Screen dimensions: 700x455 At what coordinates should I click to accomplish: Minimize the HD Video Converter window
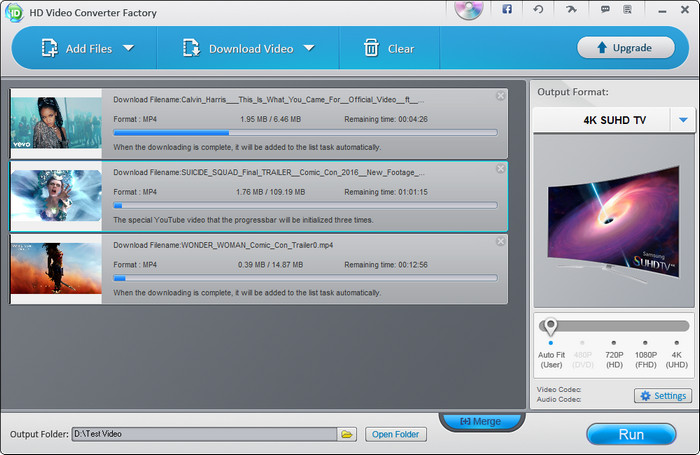(662, 10)
